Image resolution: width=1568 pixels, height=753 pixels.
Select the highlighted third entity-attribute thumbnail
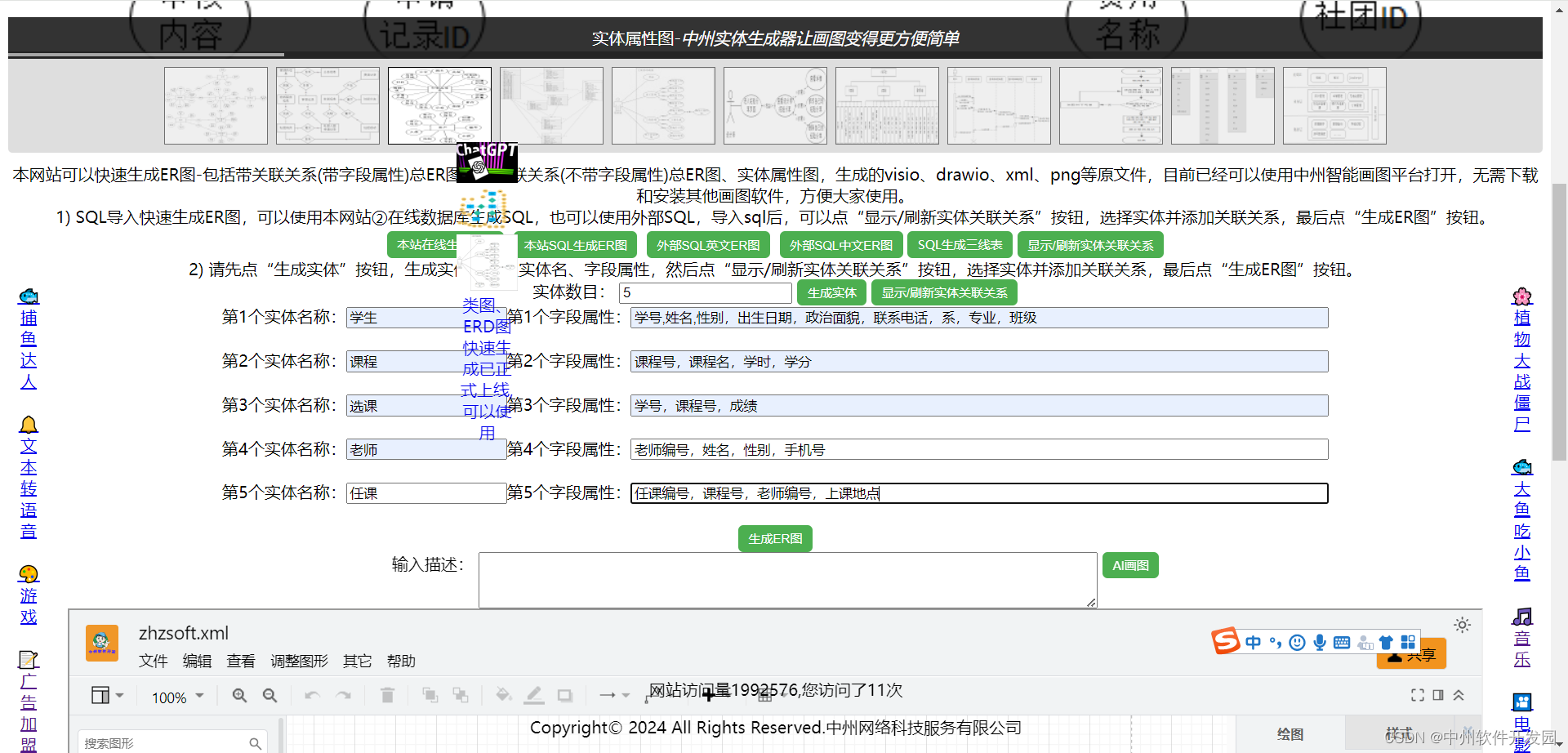[439, 106]
